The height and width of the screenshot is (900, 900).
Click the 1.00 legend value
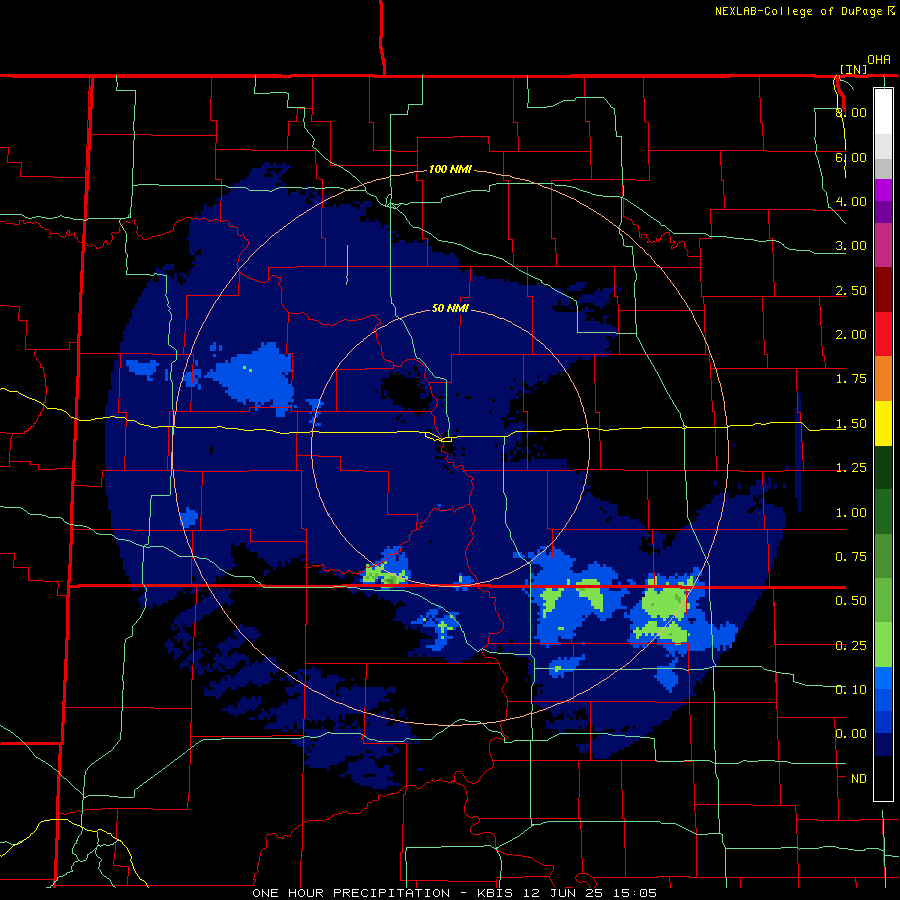tap(851, 513)
